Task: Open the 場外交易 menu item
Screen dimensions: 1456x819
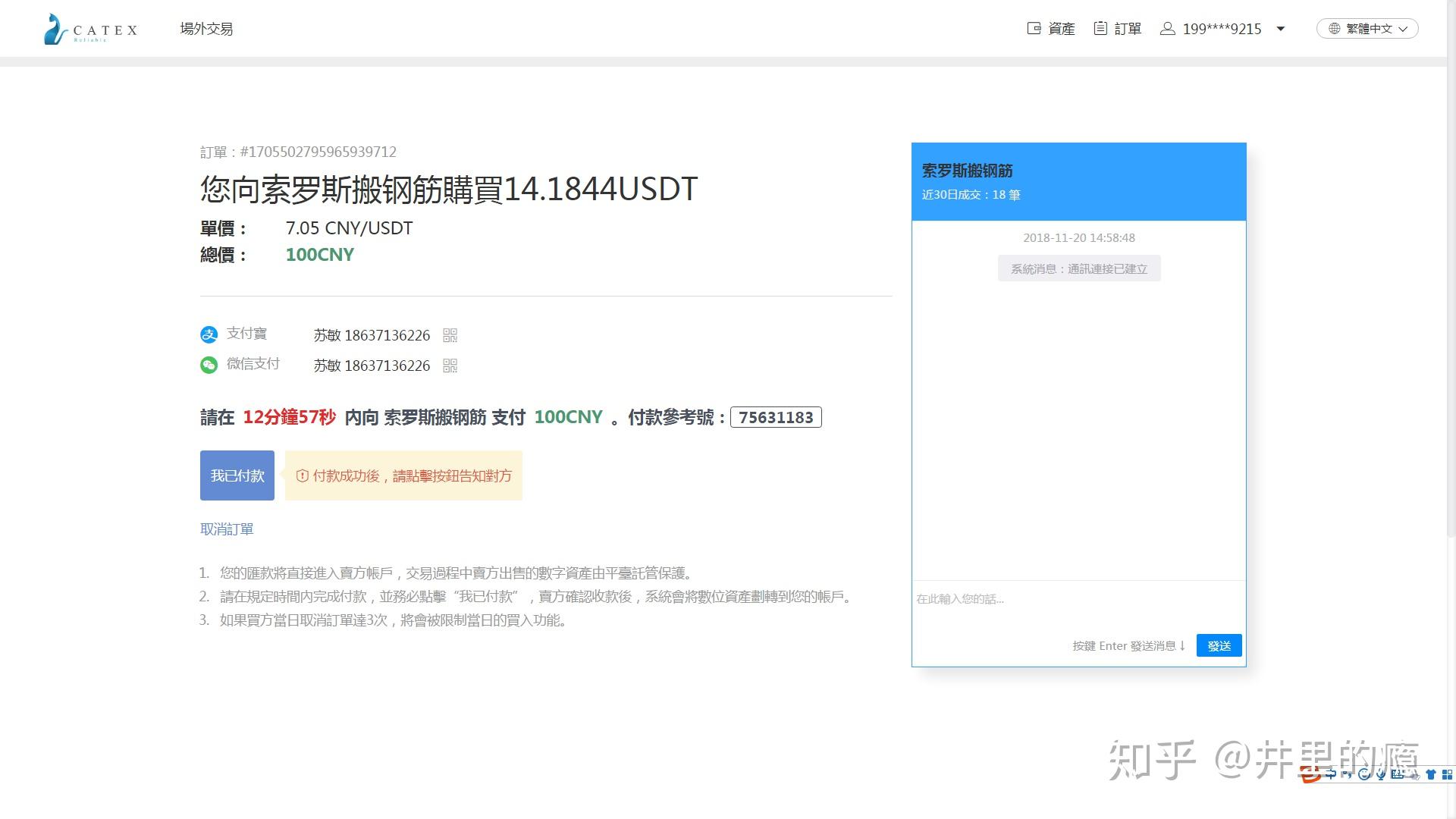Action: (x=206, y=29)
